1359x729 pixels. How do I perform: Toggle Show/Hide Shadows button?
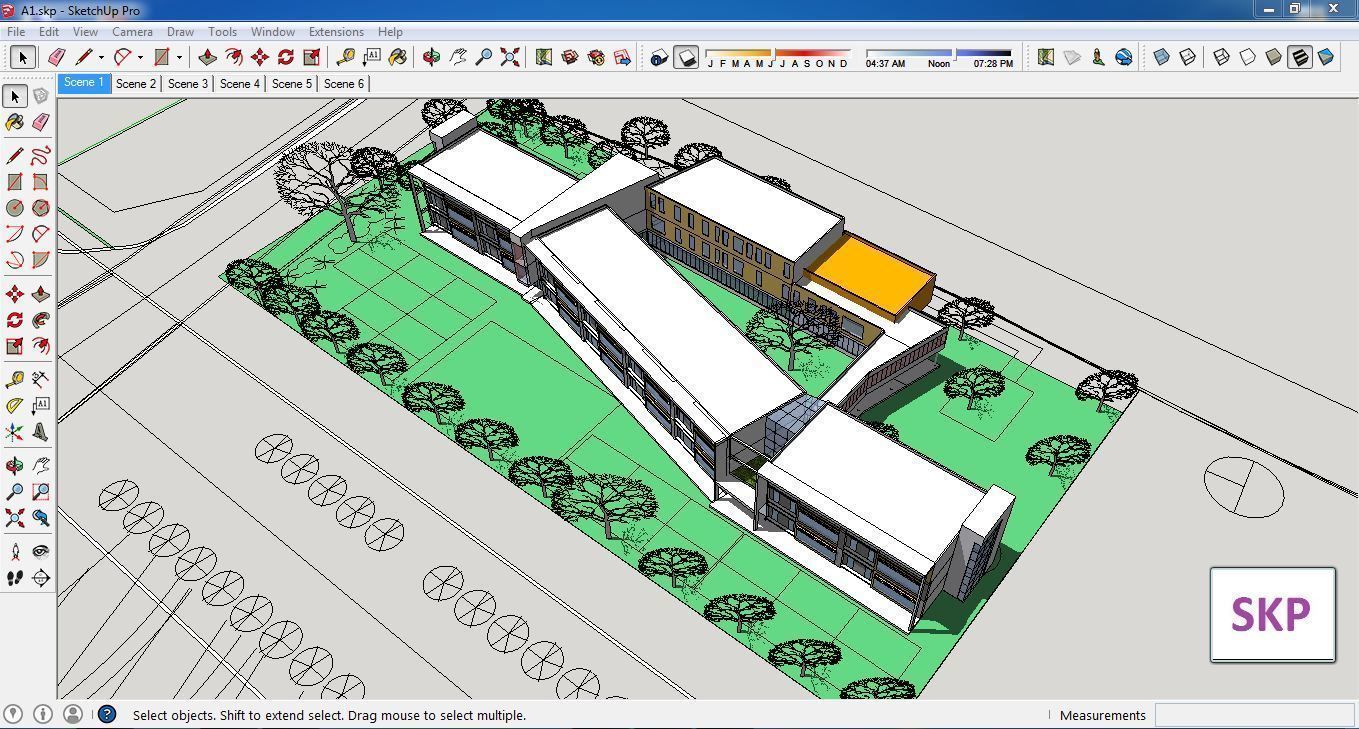tap(686, 58)
